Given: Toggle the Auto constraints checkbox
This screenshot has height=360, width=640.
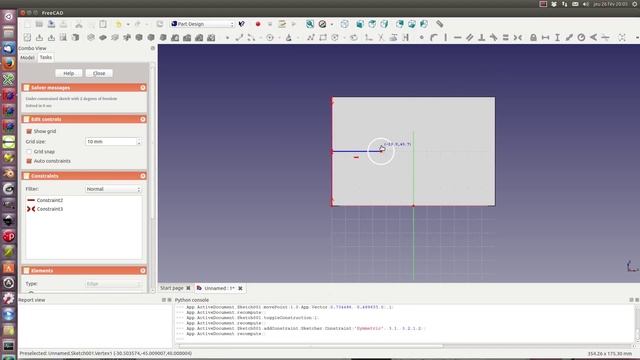Looking at the screenshot, I should pyautogui.click(x=29, y=161).
